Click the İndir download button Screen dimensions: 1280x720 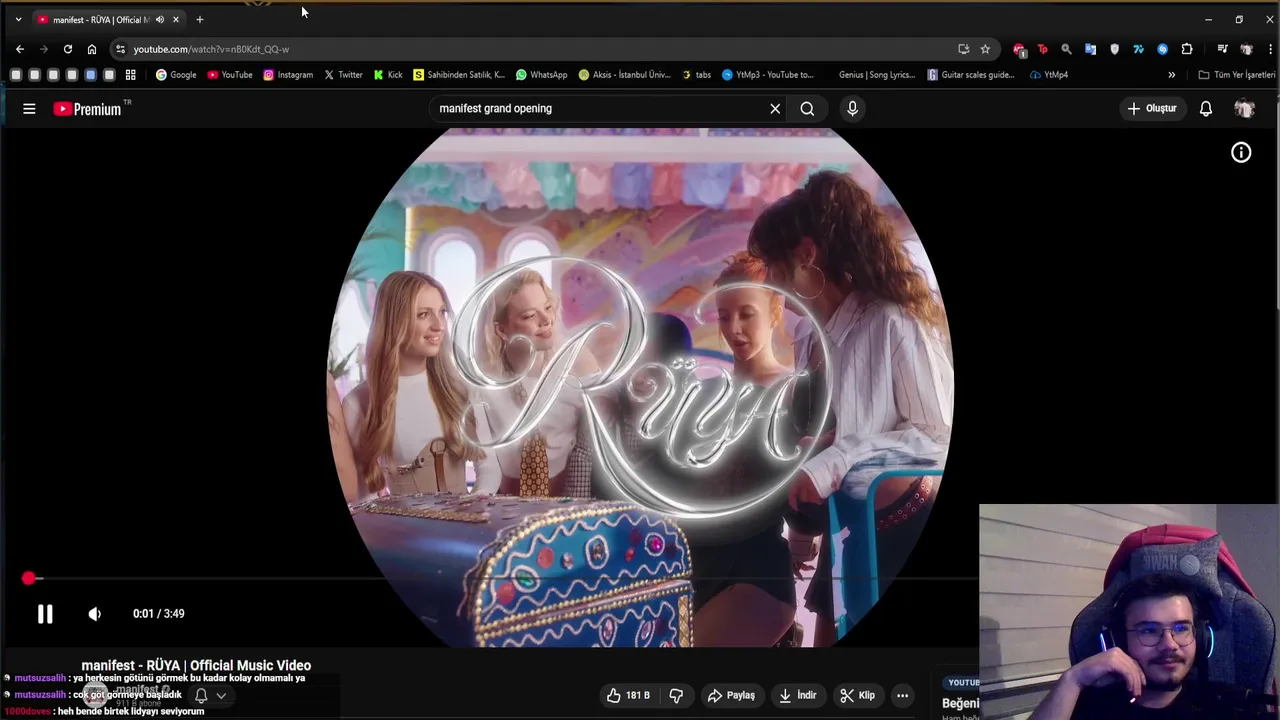point(797,695)
